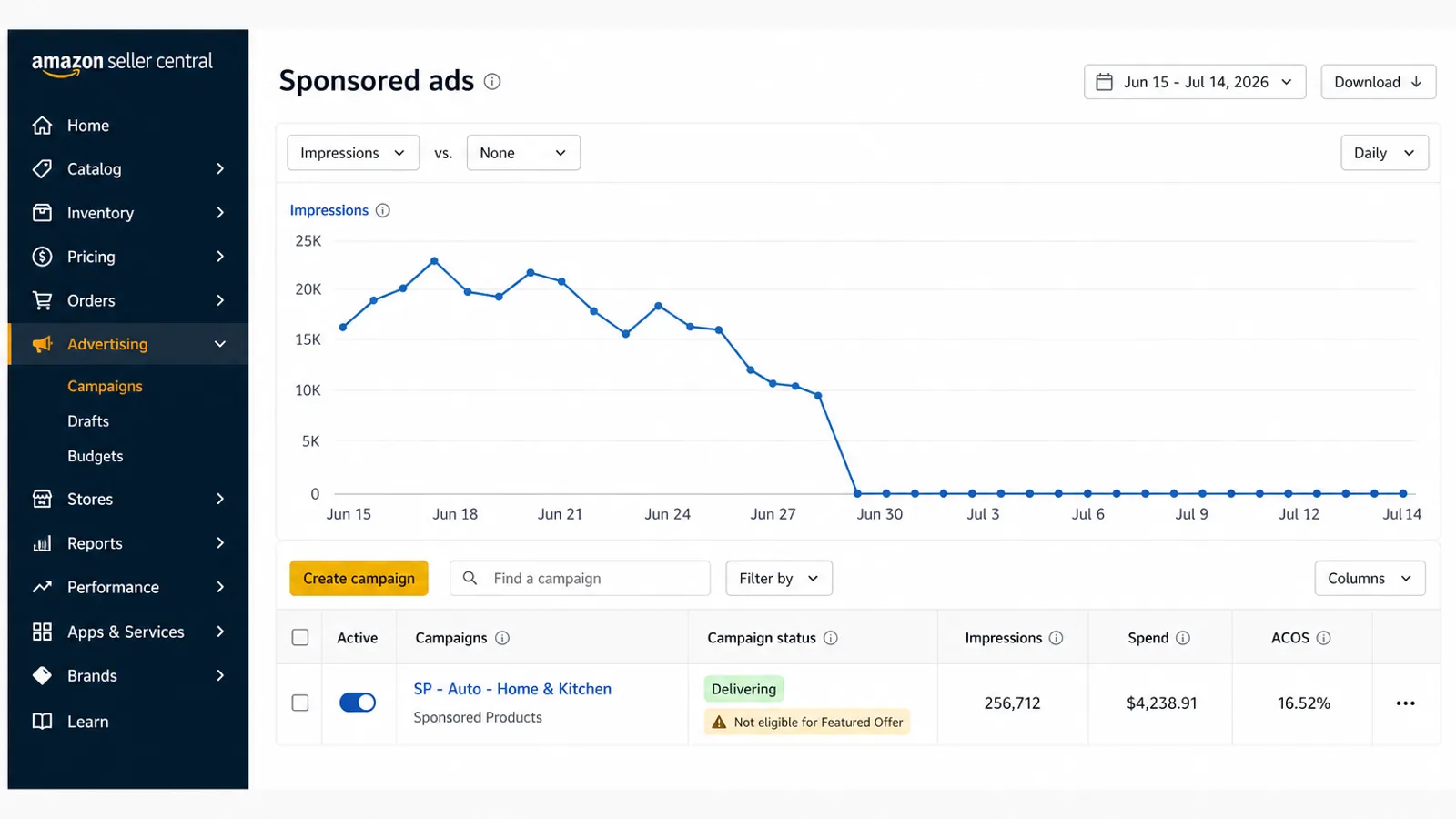Click into Find a campaign search field
The height and width of the screenshot is (819, 1456).
[580, 578]
